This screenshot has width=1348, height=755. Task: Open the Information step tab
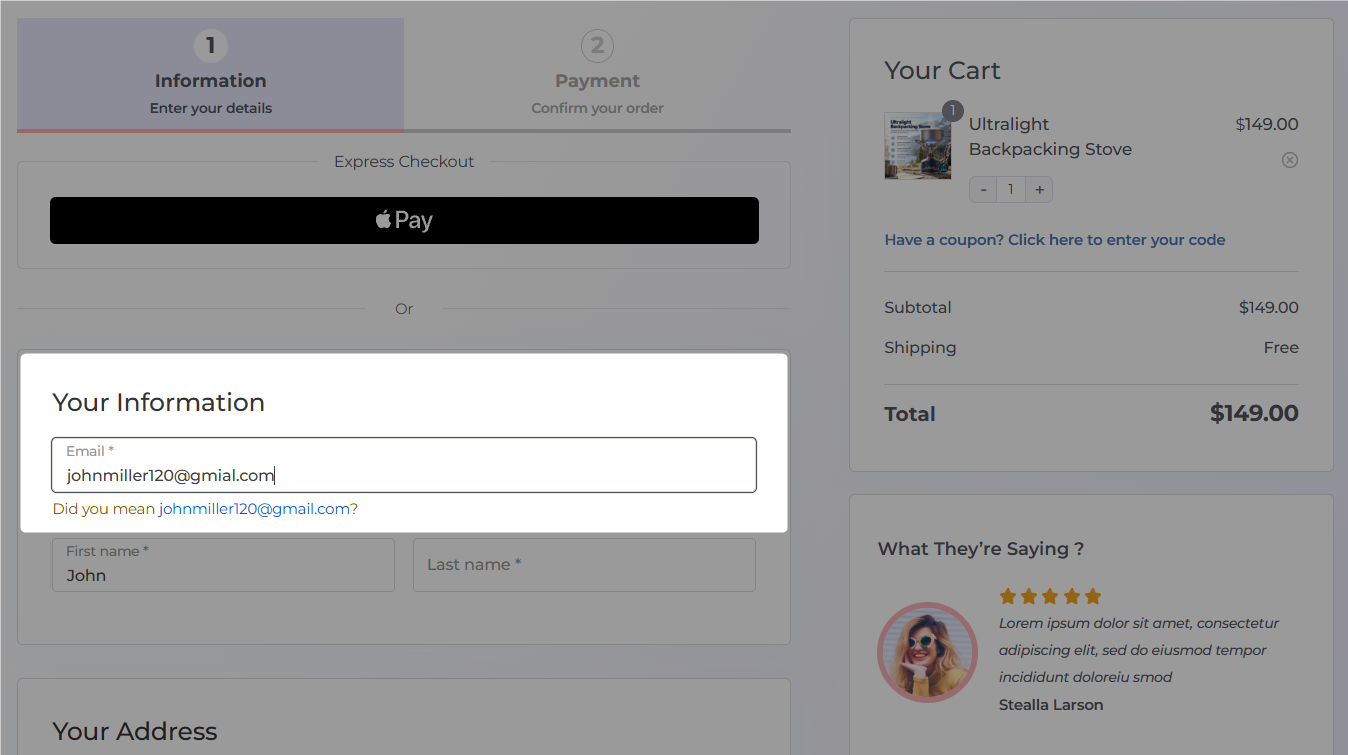210,74
